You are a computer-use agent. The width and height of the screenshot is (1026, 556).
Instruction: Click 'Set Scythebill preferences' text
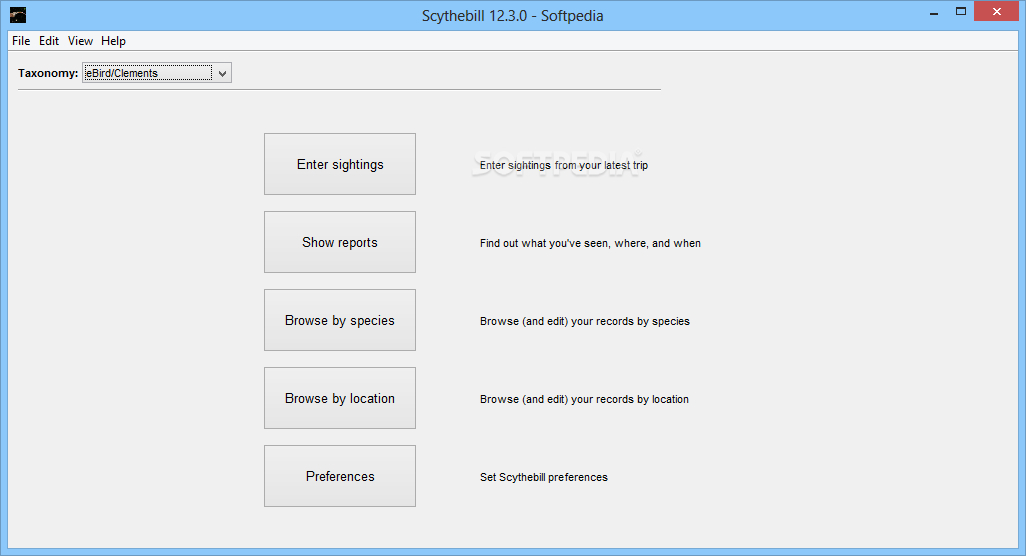544,477
